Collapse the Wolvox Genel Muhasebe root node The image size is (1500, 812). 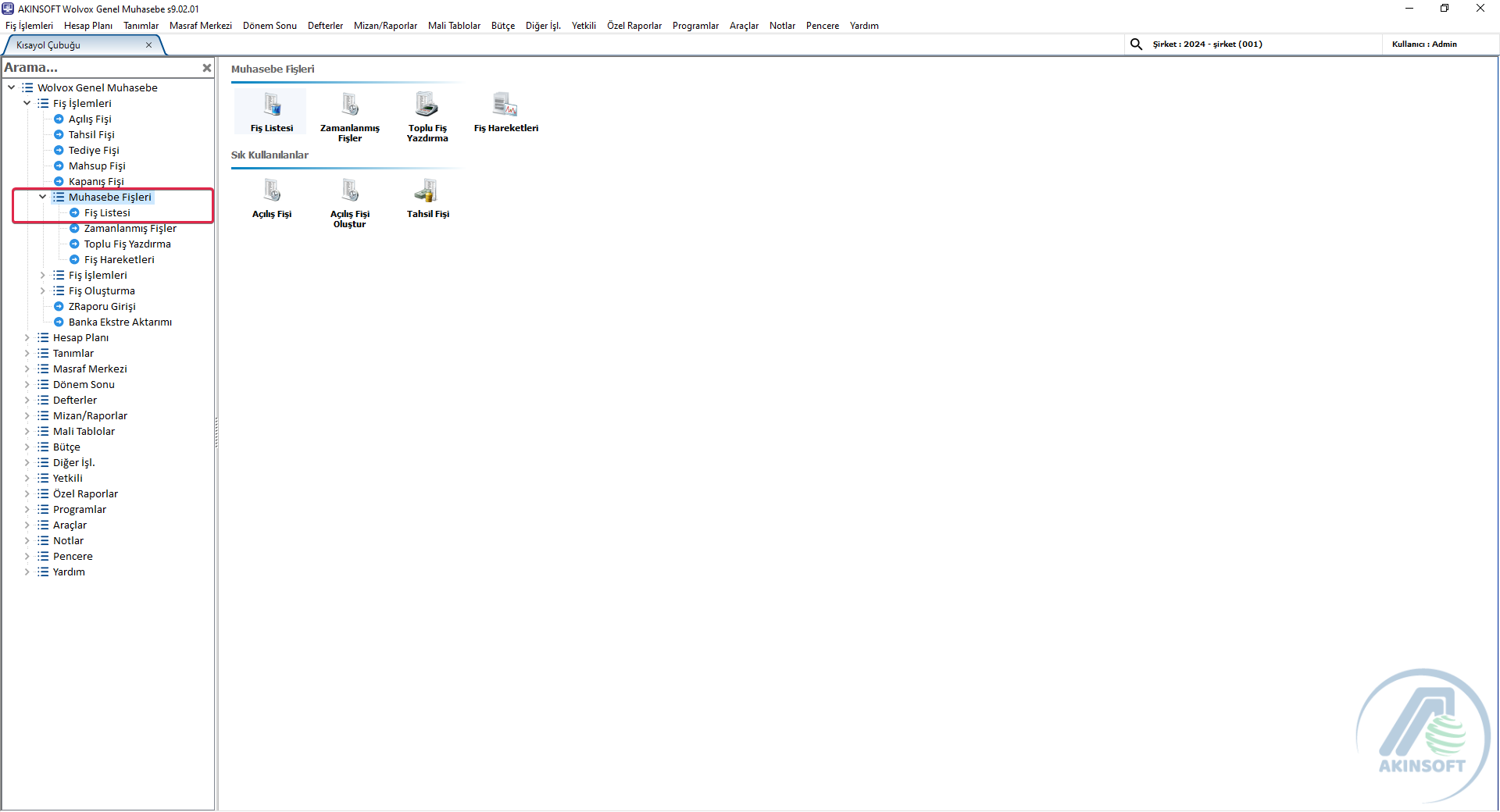[12, 87]
